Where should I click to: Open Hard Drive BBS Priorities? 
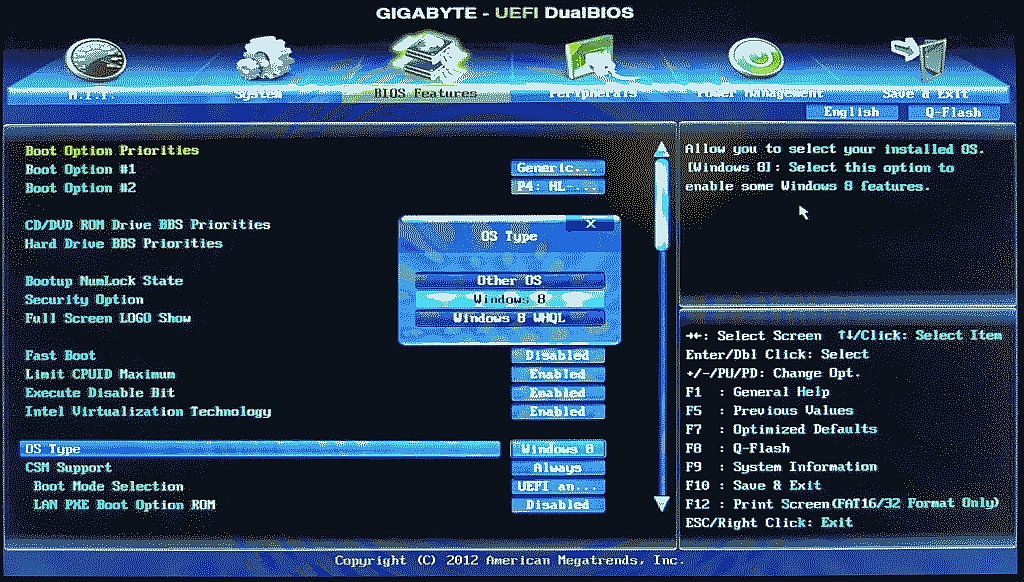pyautogui.click(x=123, y=244)
